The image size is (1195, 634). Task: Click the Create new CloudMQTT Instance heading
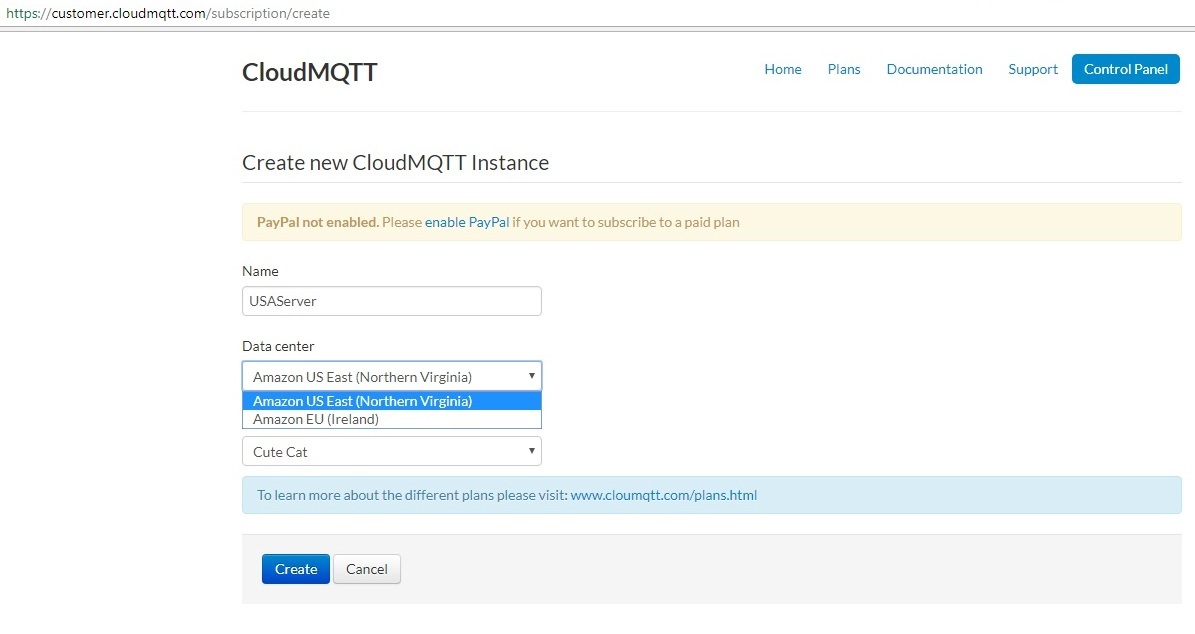click(x=395, y=162)
